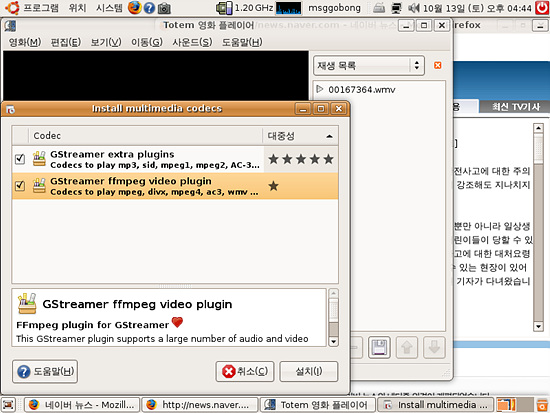Image resolution: width=550 pixels, height=413 pixels.
Task: Sort list by Codec column header
Action: [x=146, y=136]
